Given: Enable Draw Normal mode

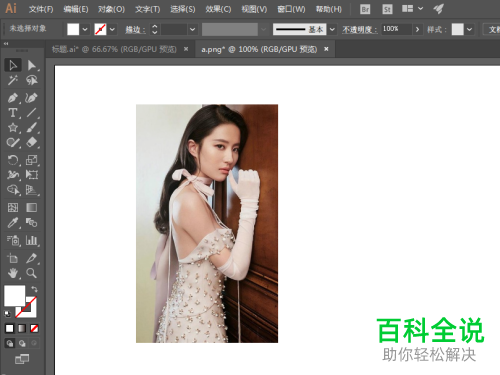Looking at the screenshot, I should (x=10, y=343).
